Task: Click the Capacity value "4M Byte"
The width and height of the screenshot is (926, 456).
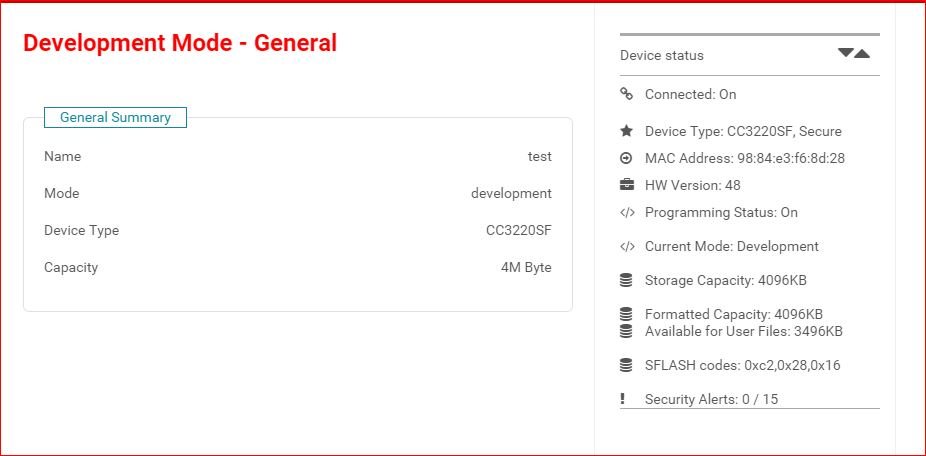Action: coord(526,267)
